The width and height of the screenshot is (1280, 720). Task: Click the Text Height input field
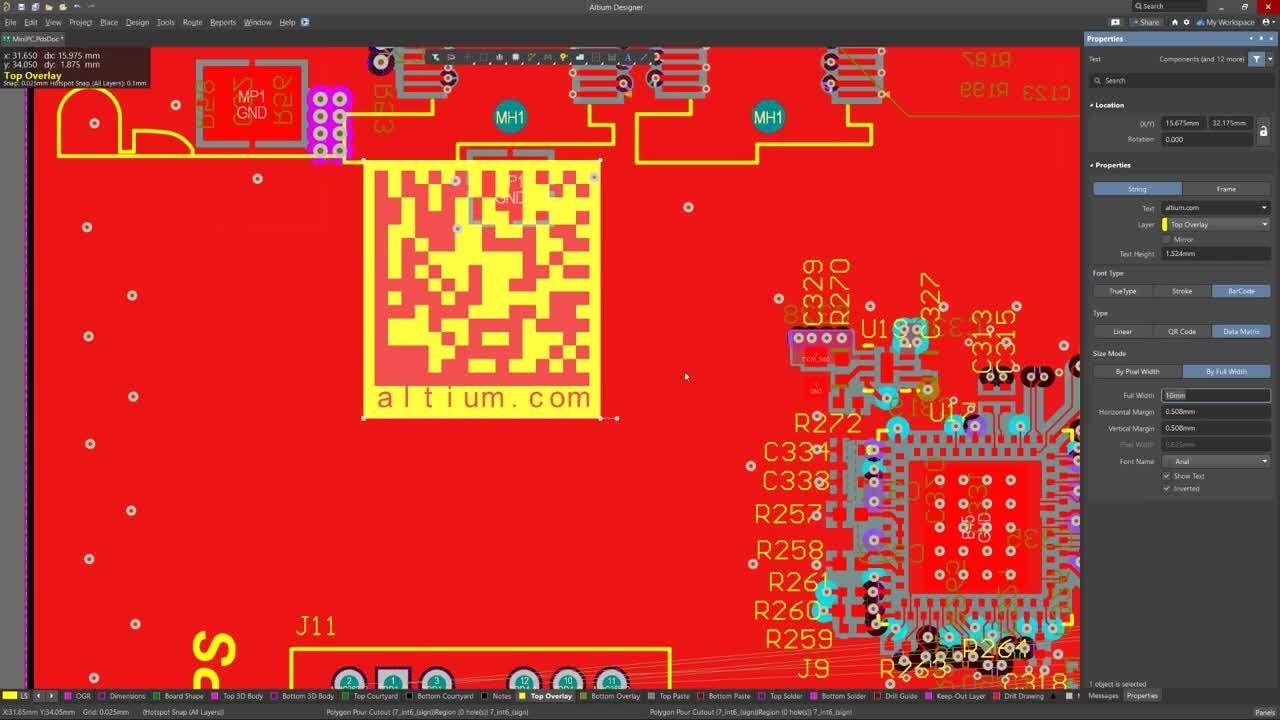point(1216,254)
